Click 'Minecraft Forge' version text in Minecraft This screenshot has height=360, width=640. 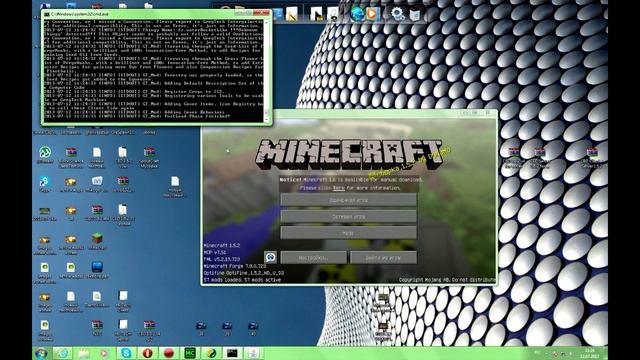click(235, 266)
